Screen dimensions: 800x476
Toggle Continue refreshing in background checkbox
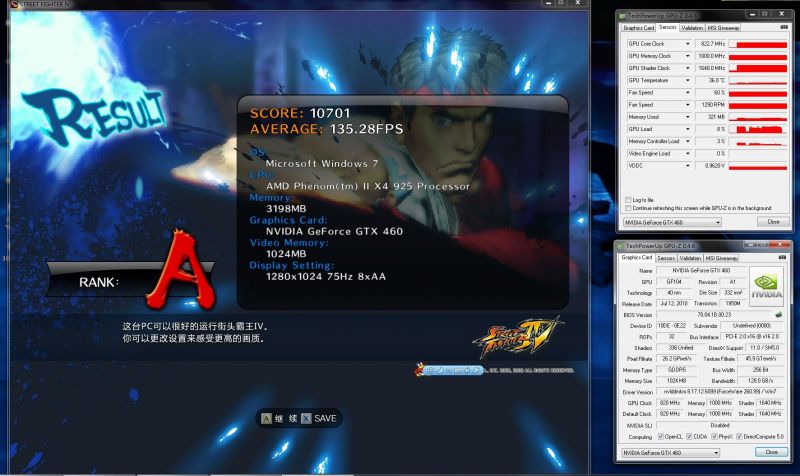pos(628,208)
